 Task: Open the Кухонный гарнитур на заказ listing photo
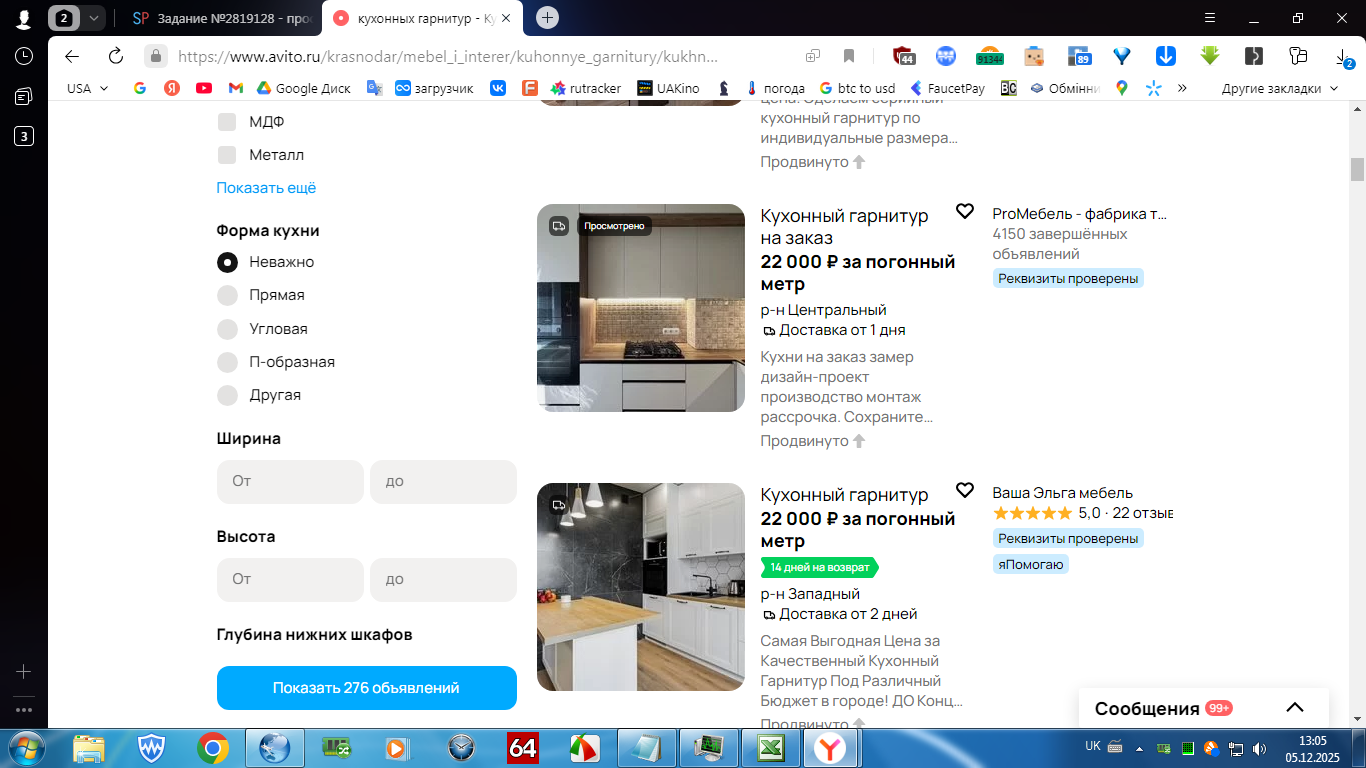click(x=641, y=308)
